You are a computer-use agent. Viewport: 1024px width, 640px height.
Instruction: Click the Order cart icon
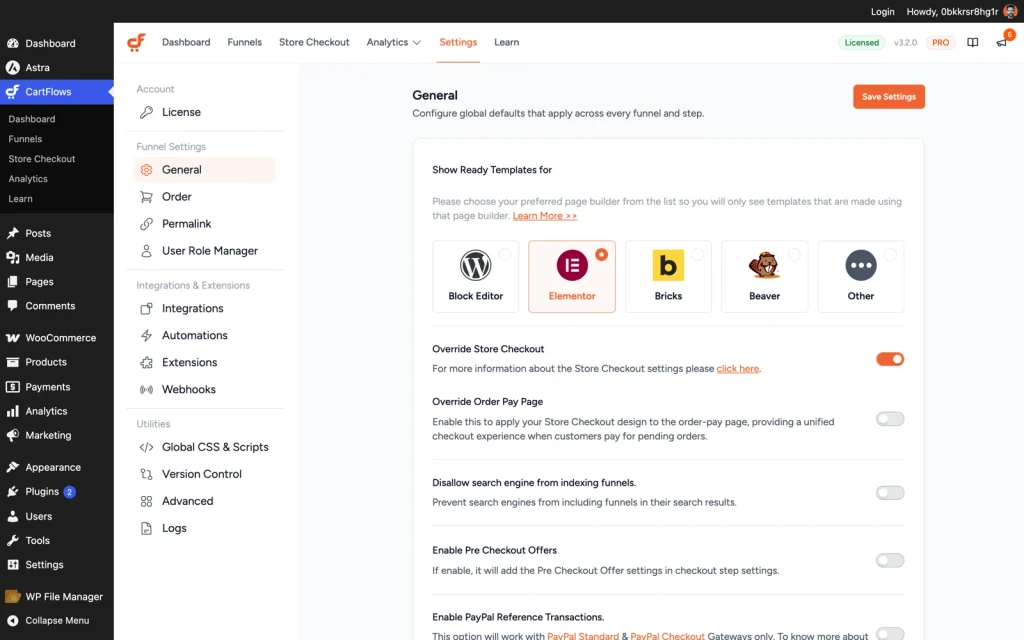pos(146,197)
